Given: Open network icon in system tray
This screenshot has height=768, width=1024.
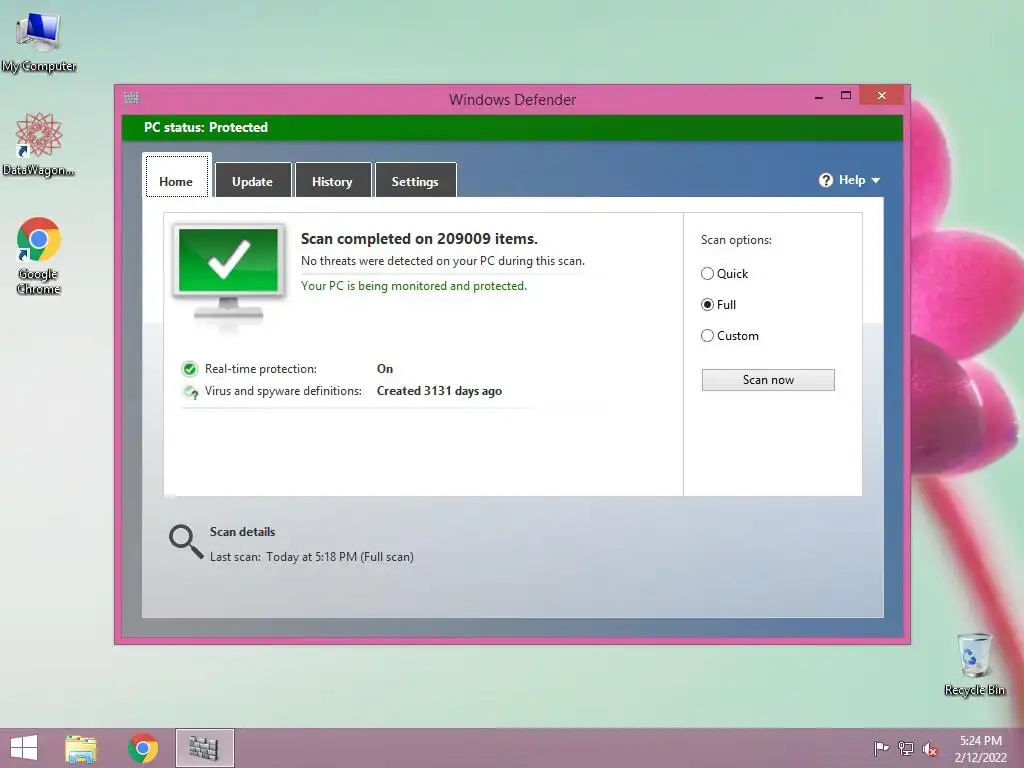Looking at the screenshot, I should coord(906,748).
